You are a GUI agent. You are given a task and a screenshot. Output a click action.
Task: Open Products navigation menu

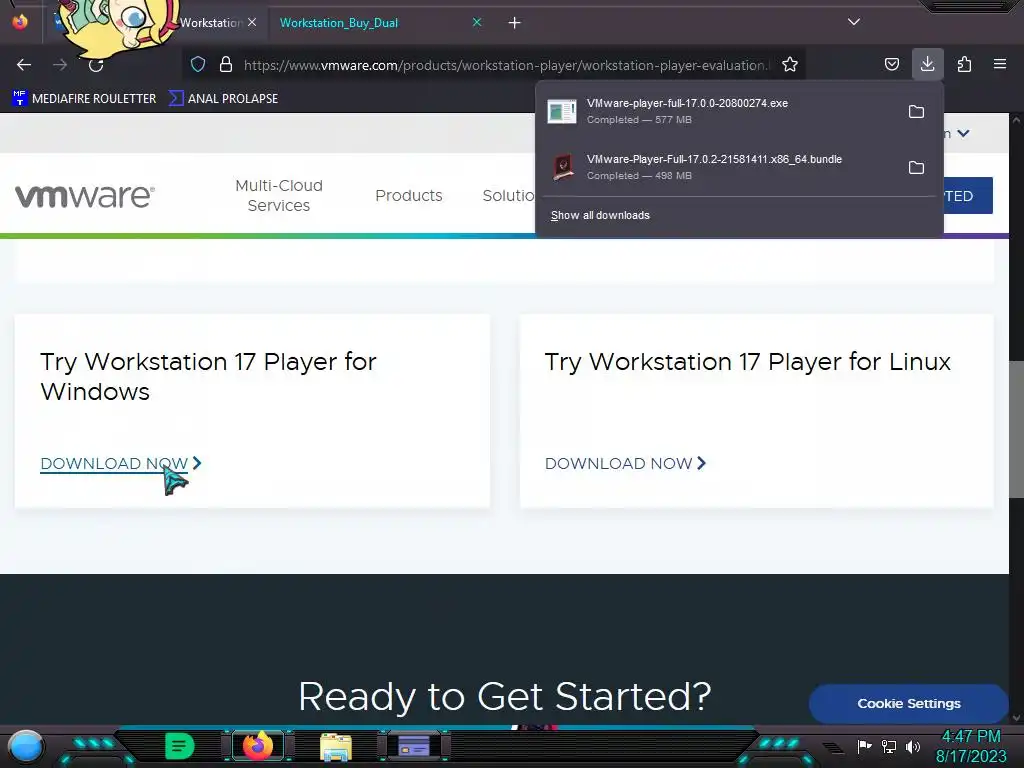coord(409,195)
